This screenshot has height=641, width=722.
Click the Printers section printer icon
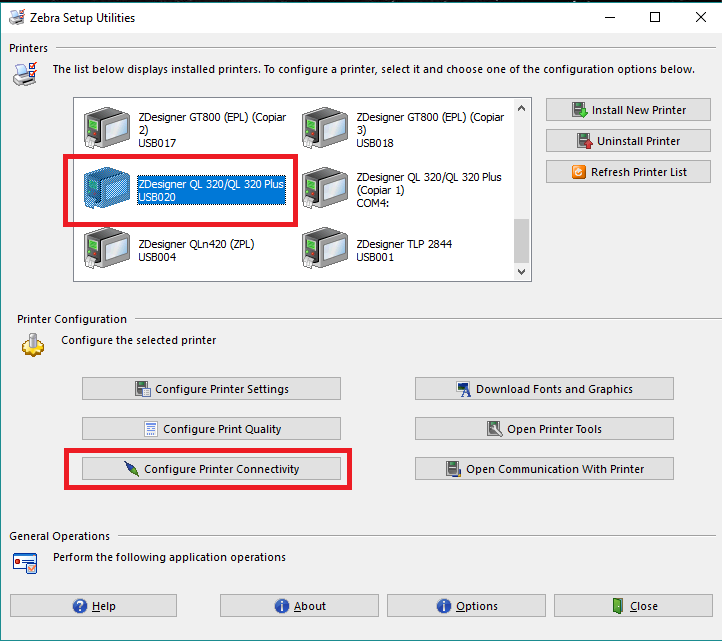pos(25,74)
